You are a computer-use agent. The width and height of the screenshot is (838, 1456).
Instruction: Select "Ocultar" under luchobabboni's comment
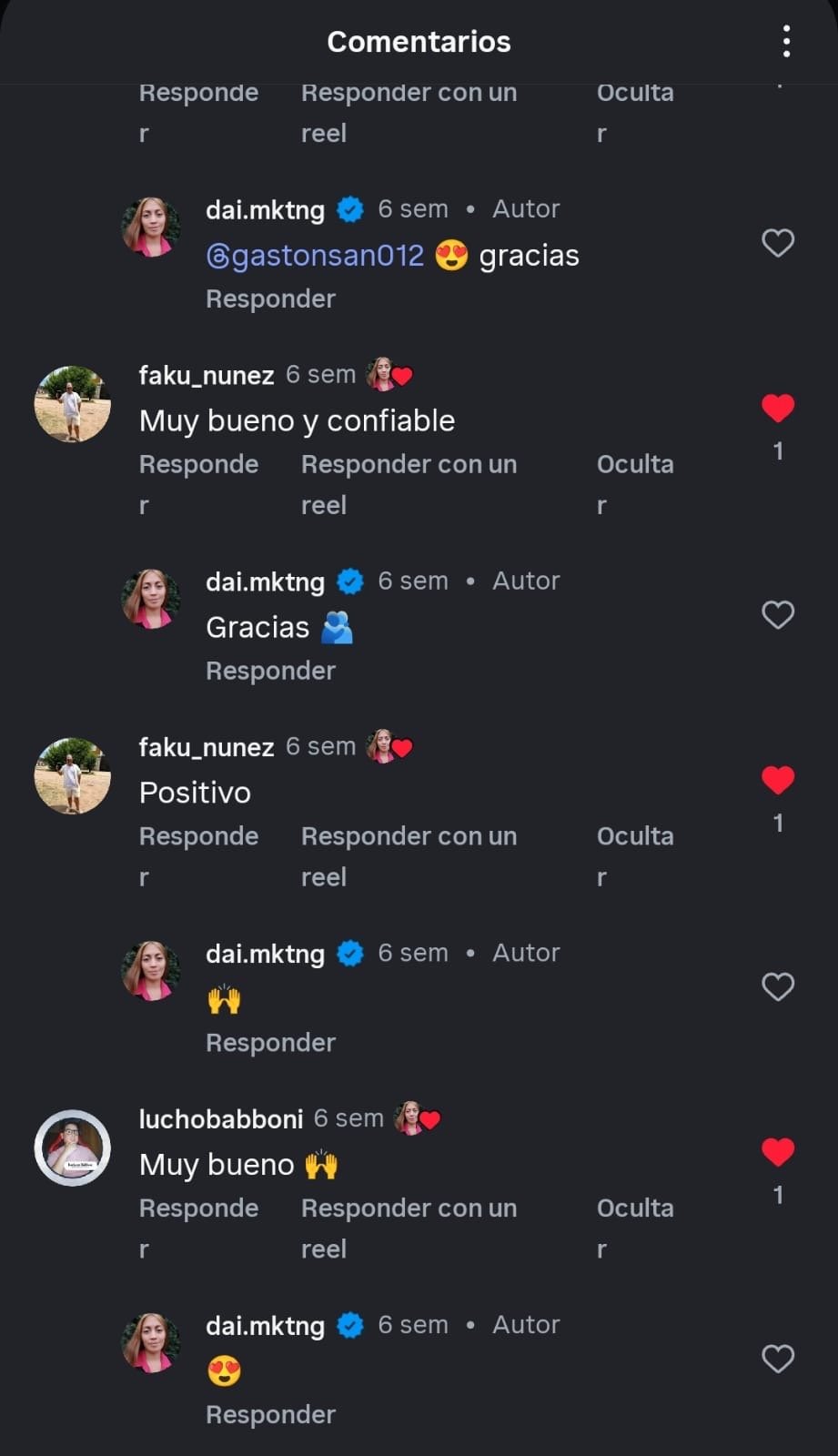coord(635,1228)
